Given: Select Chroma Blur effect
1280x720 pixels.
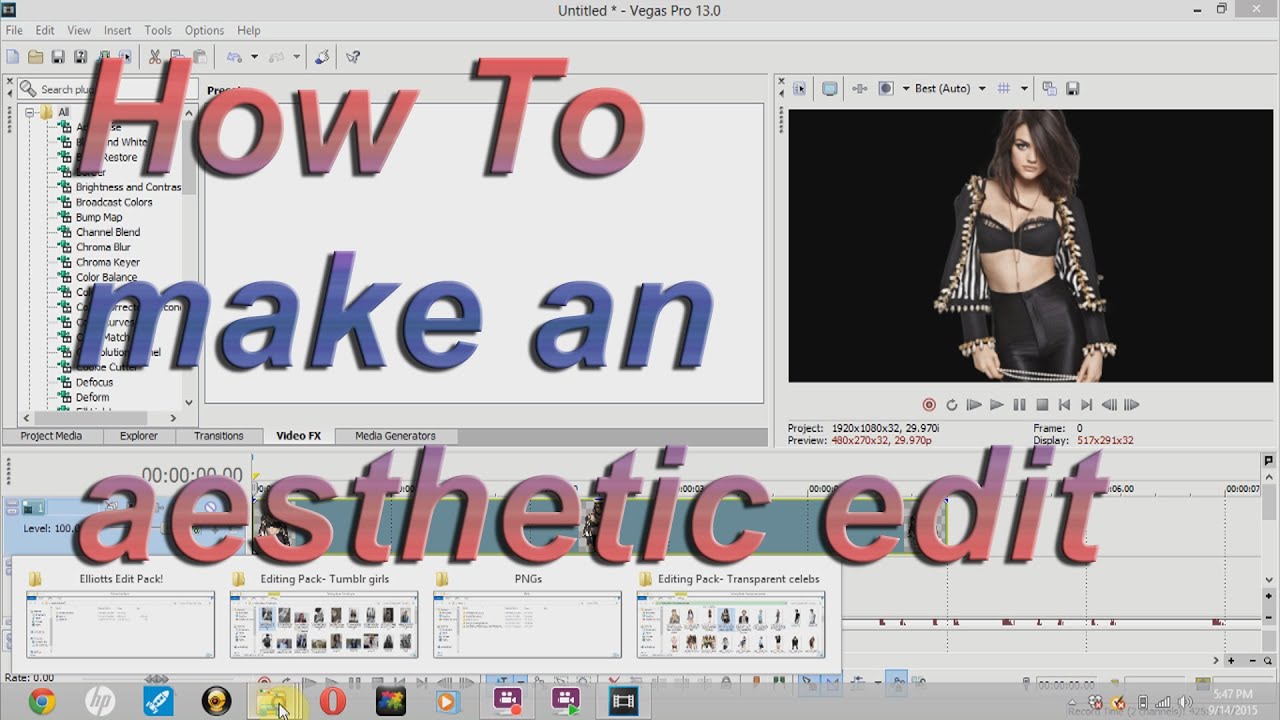Looking at the screenshot, I should 103,247.
